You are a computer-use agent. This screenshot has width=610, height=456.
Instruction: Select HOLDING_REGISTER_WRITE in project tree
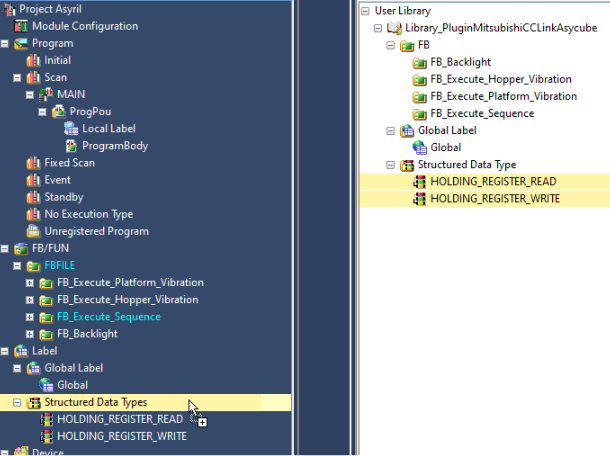[121, 436]
